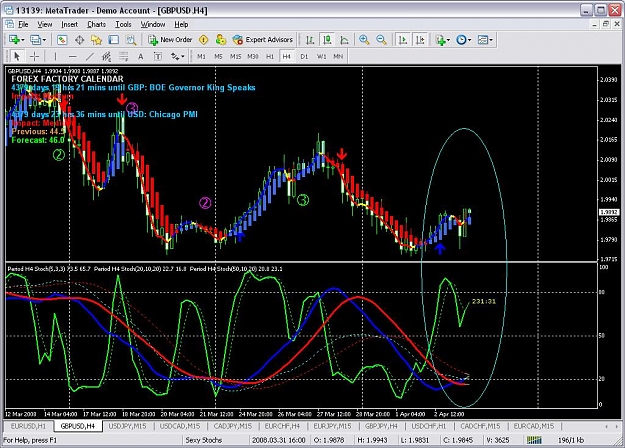The image size is (625, 448).
Task: Open the View menu
Action: point(45,24)
